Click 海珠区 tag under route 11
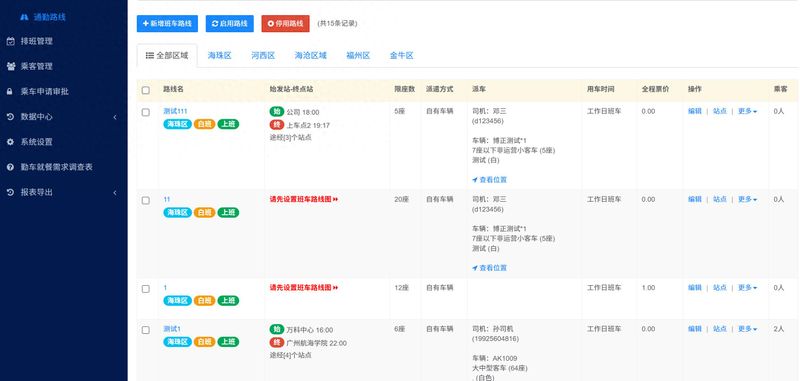The width and height of the screenshot is (800, 381). (x=178, y=212)
